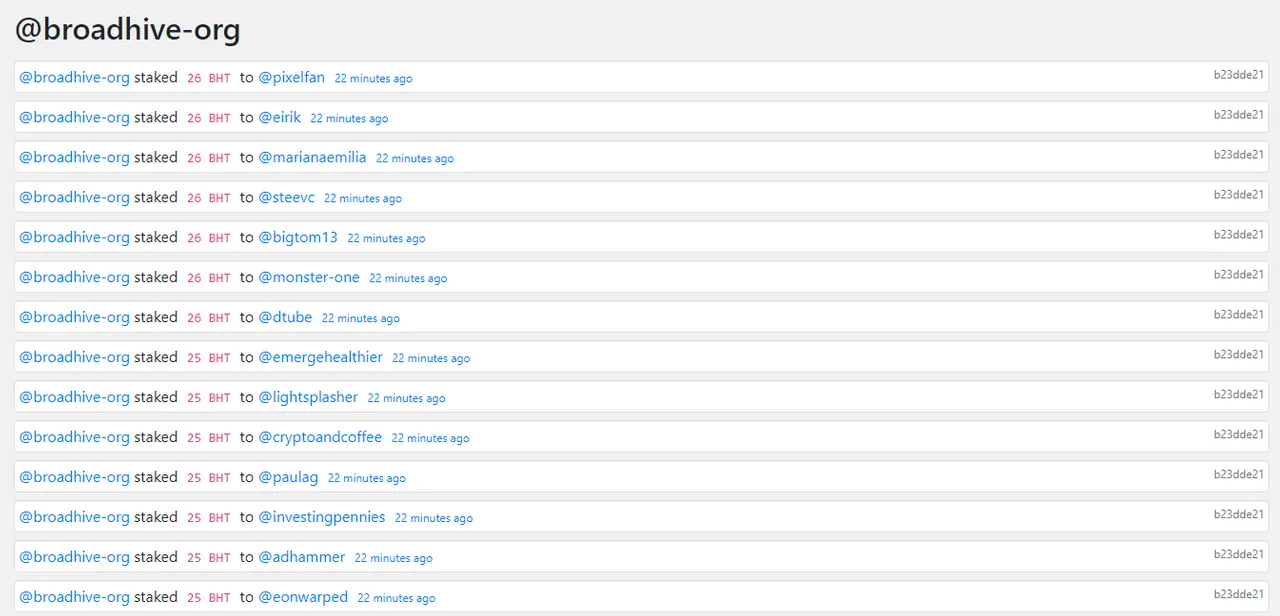This screenshot has width=1280, height=616.
Task: Open the @paulag account link
Action: click(289, 477)
